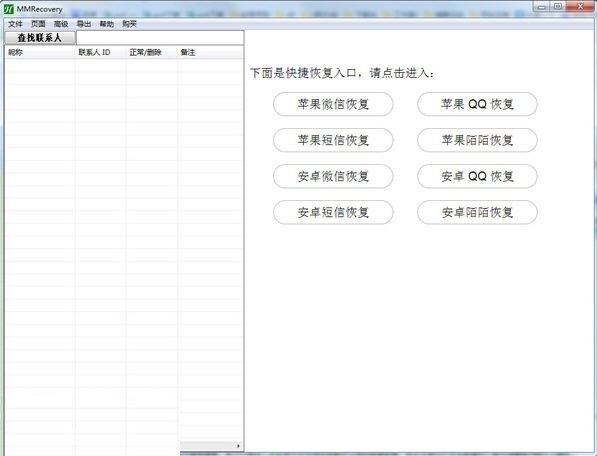The height and width of the screenshot is (456, 597).
Task: Close the MMRecovery window
Action: [x=580, y=6]
